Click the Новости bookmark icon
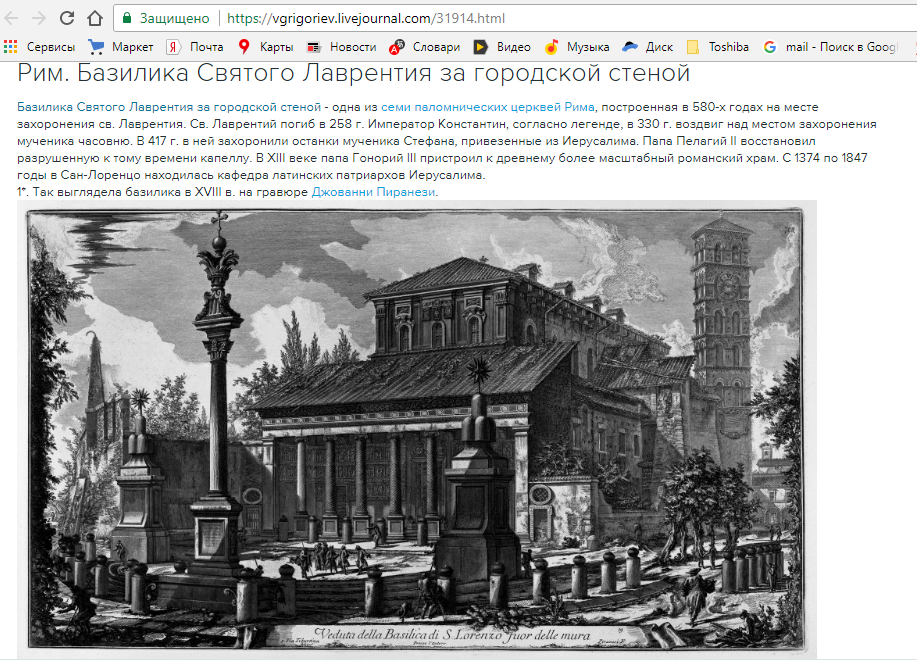Screen dimensions: 917x661 coord(314,47)
